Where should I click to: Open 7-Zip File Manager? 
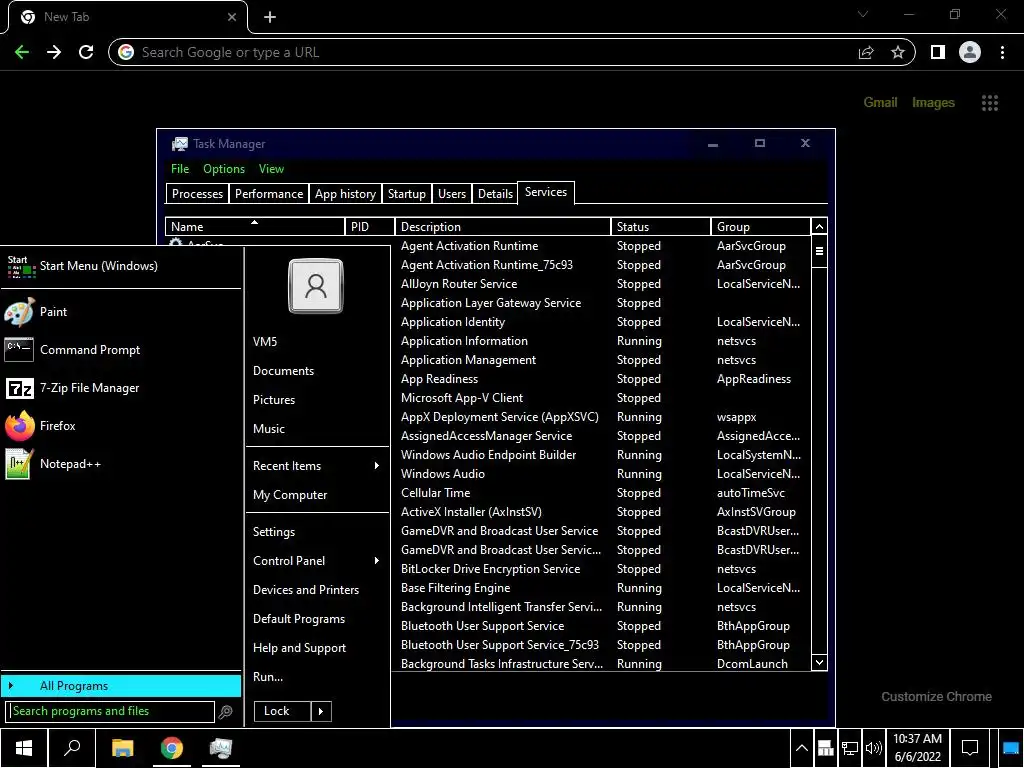(x=121, y=388)
